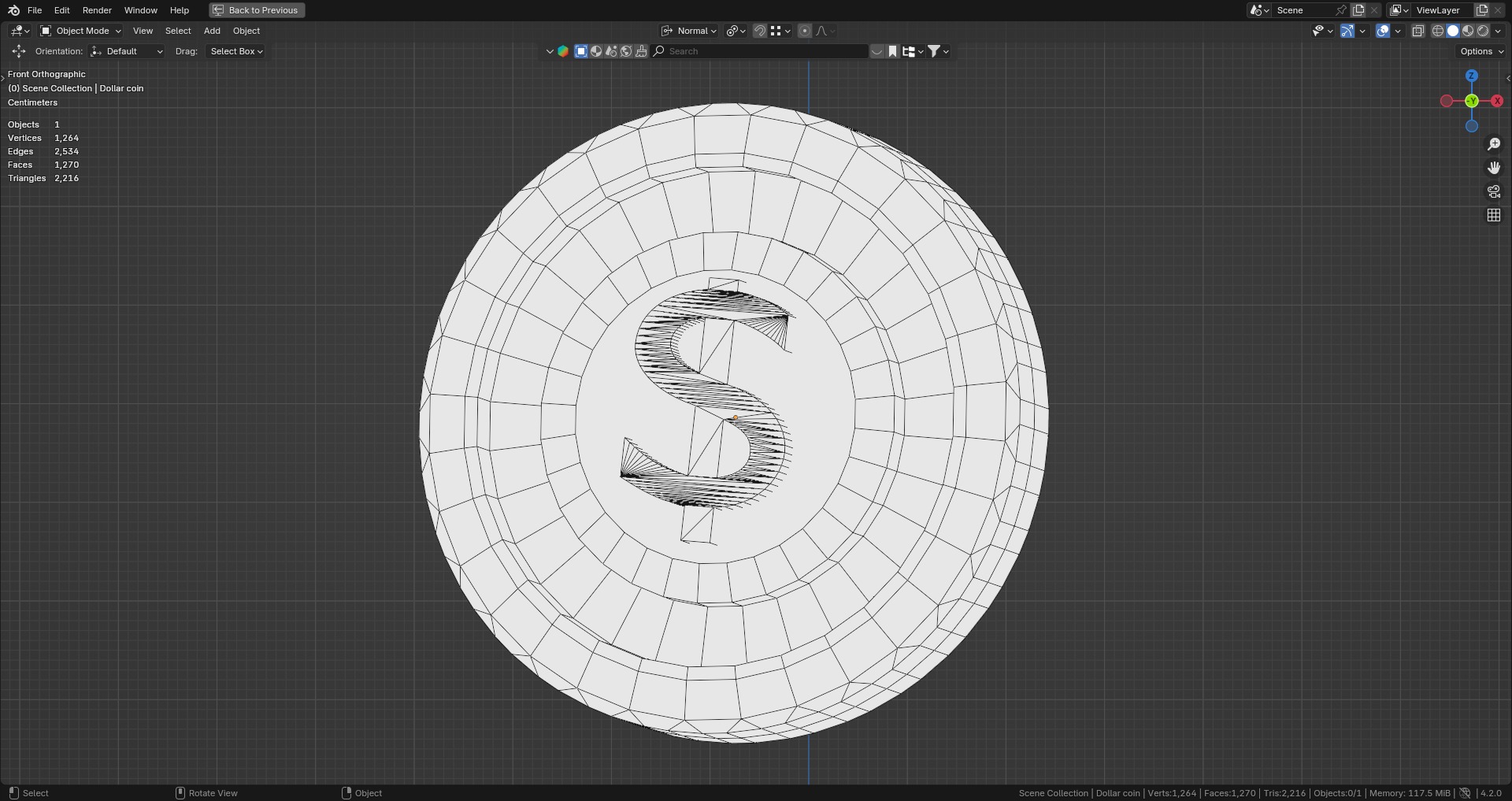Toggle the grid orthographic perspective icon

1494,215
